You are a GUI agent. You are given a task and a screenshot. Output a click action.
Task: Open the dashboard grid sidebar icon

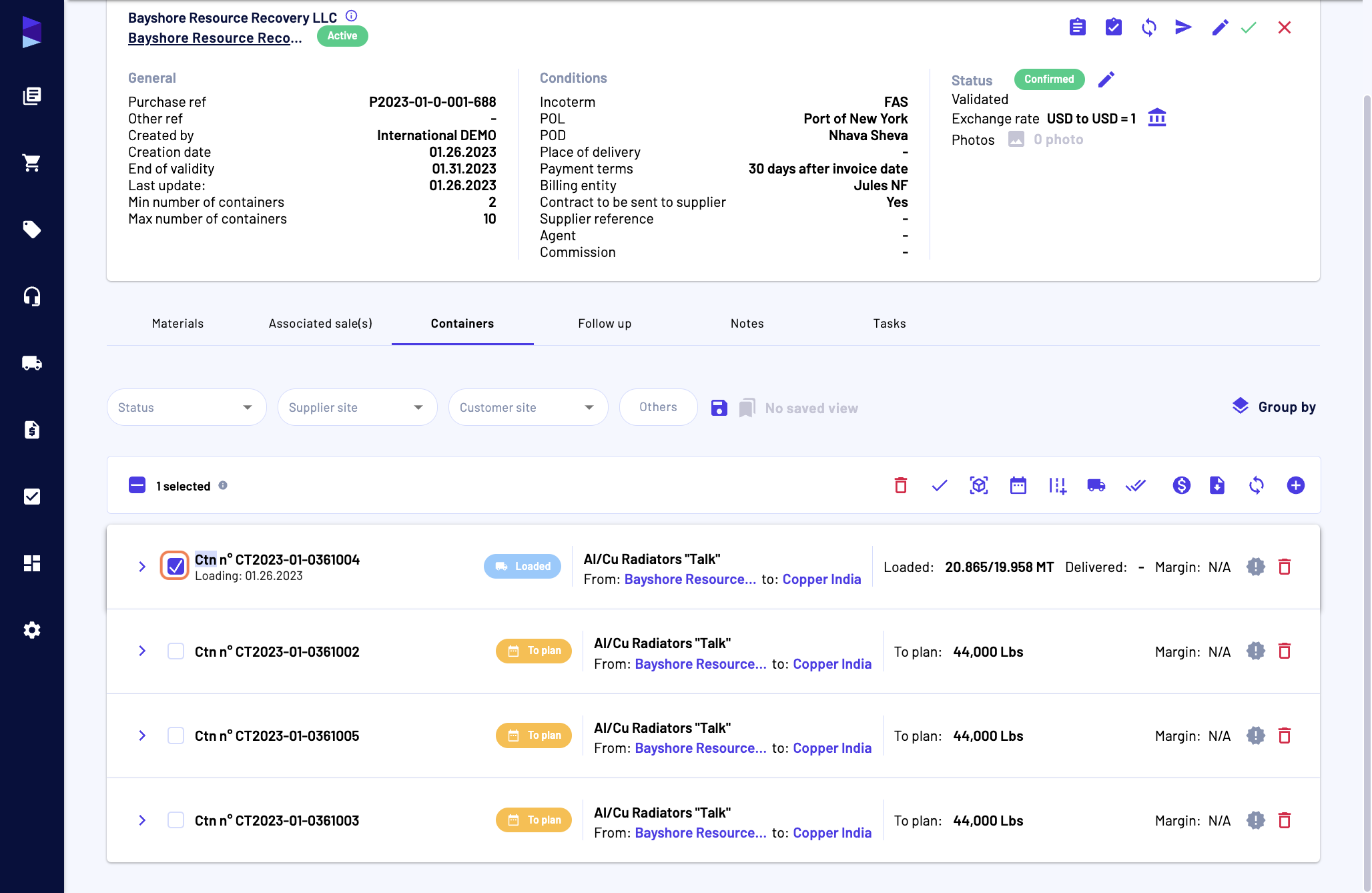pos(31,563)
